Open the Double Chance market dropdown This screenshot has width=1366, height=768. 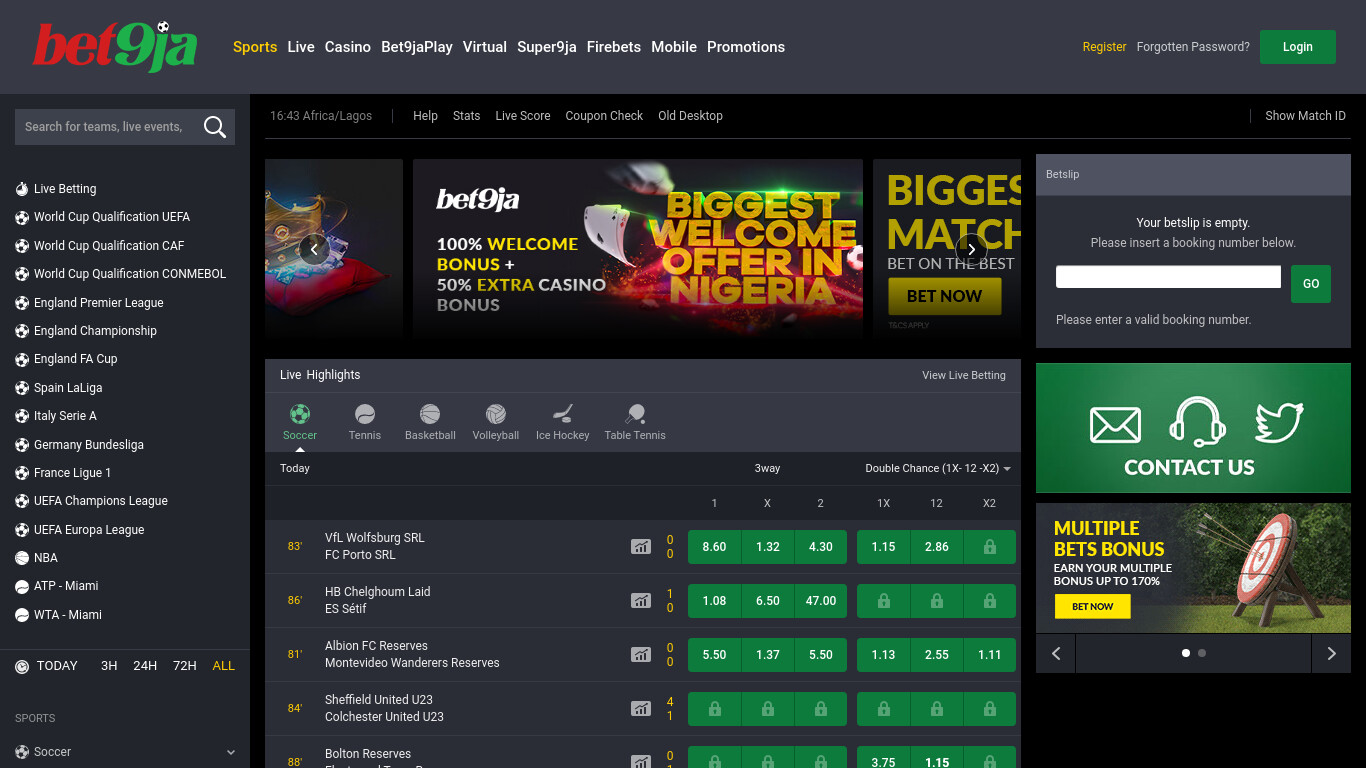[938, 468]
